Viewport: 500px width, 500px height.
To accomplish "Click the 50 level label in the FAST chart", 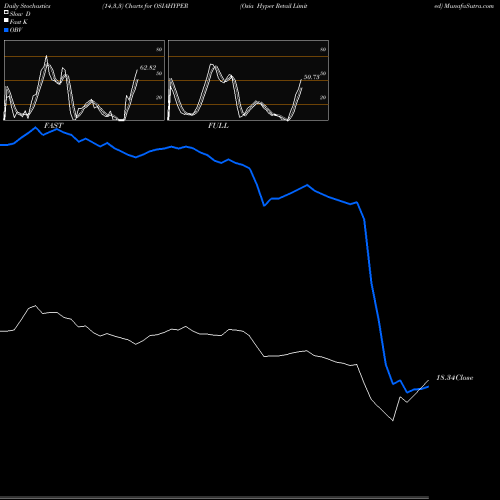I will coord(159,73).
